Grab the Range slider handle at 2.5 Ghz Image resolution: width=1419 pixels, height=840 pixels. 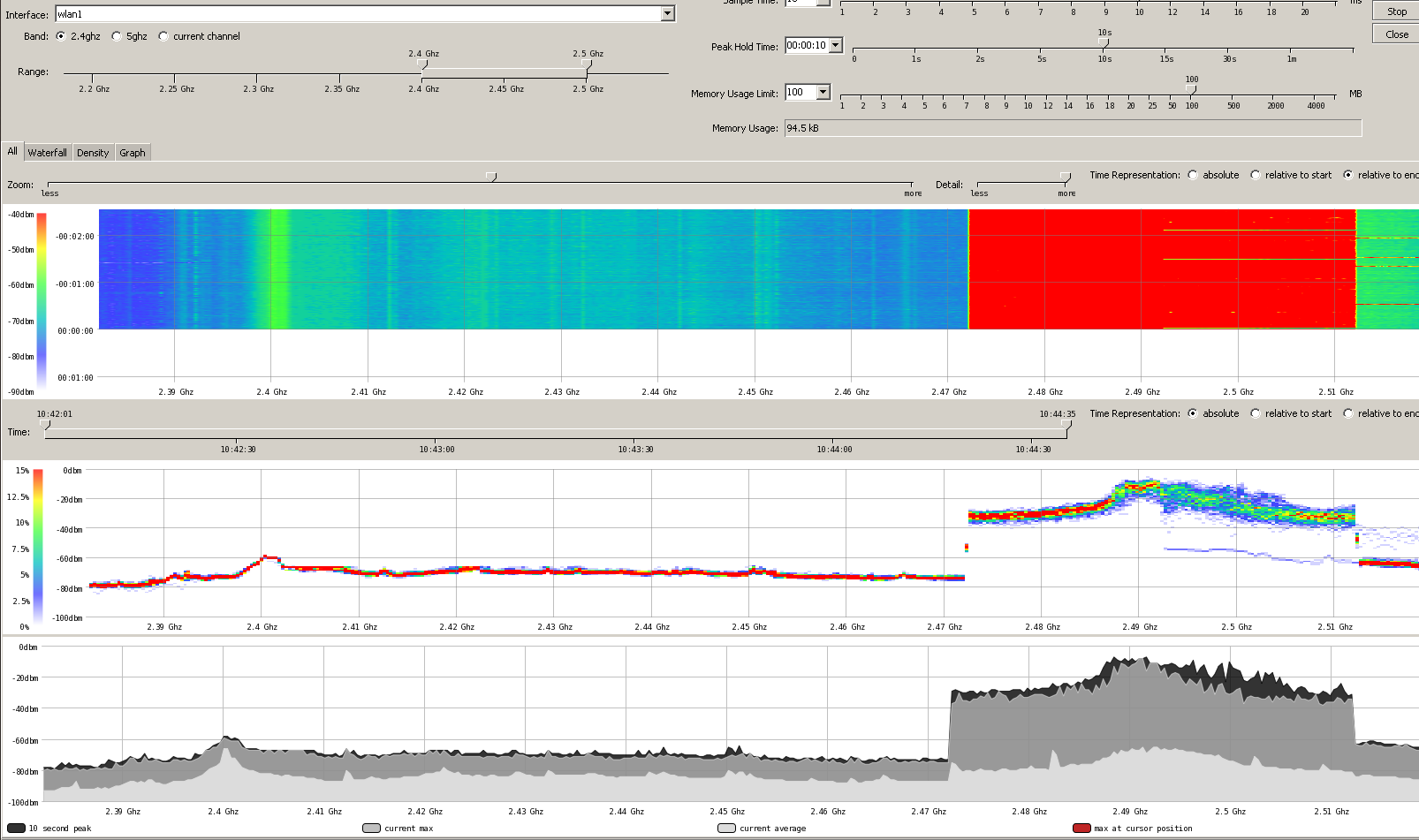coord(587,64)
